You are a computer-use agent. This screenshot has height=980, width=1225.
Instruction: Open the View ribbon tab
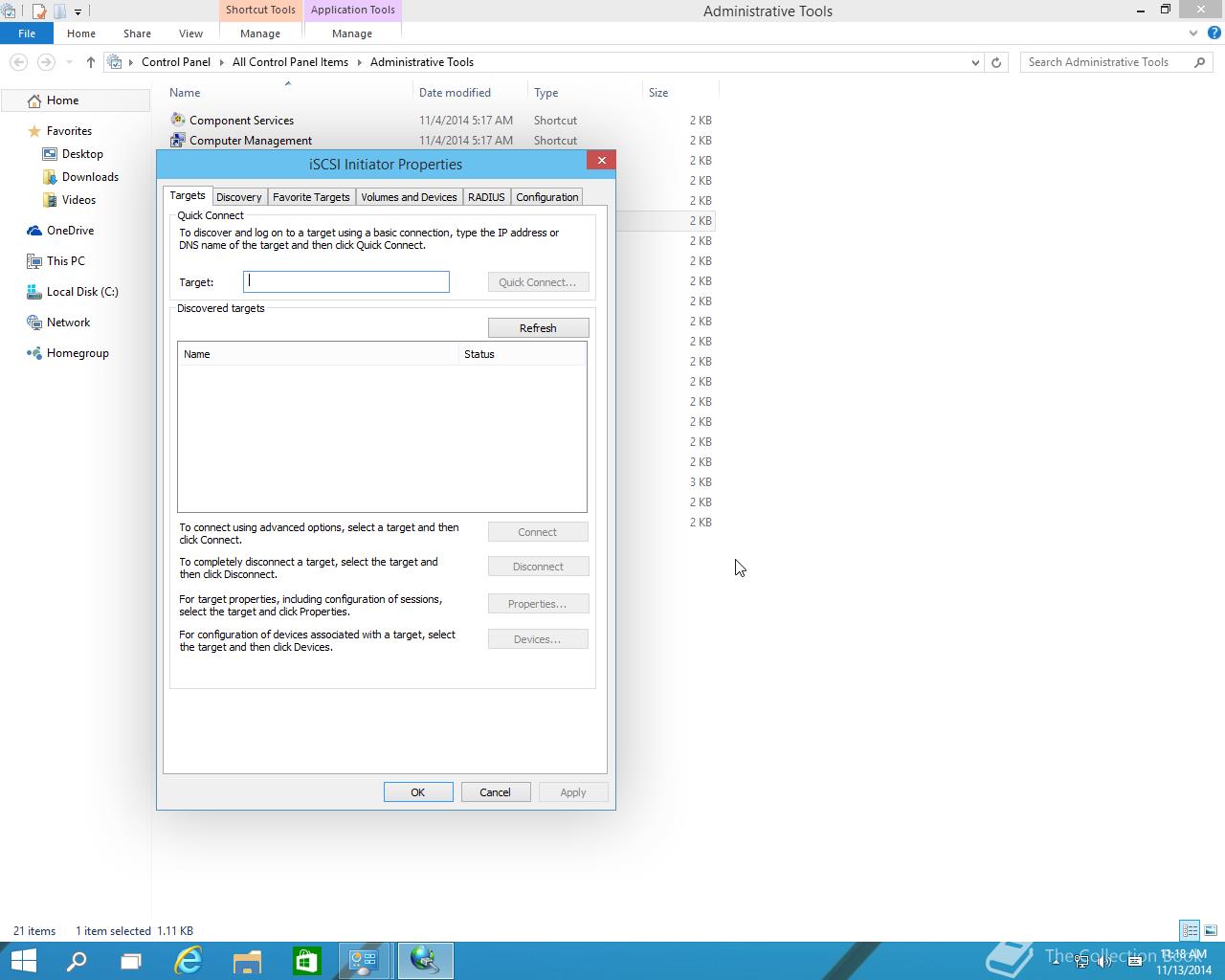pyautogui.click(x=190, y=33)
